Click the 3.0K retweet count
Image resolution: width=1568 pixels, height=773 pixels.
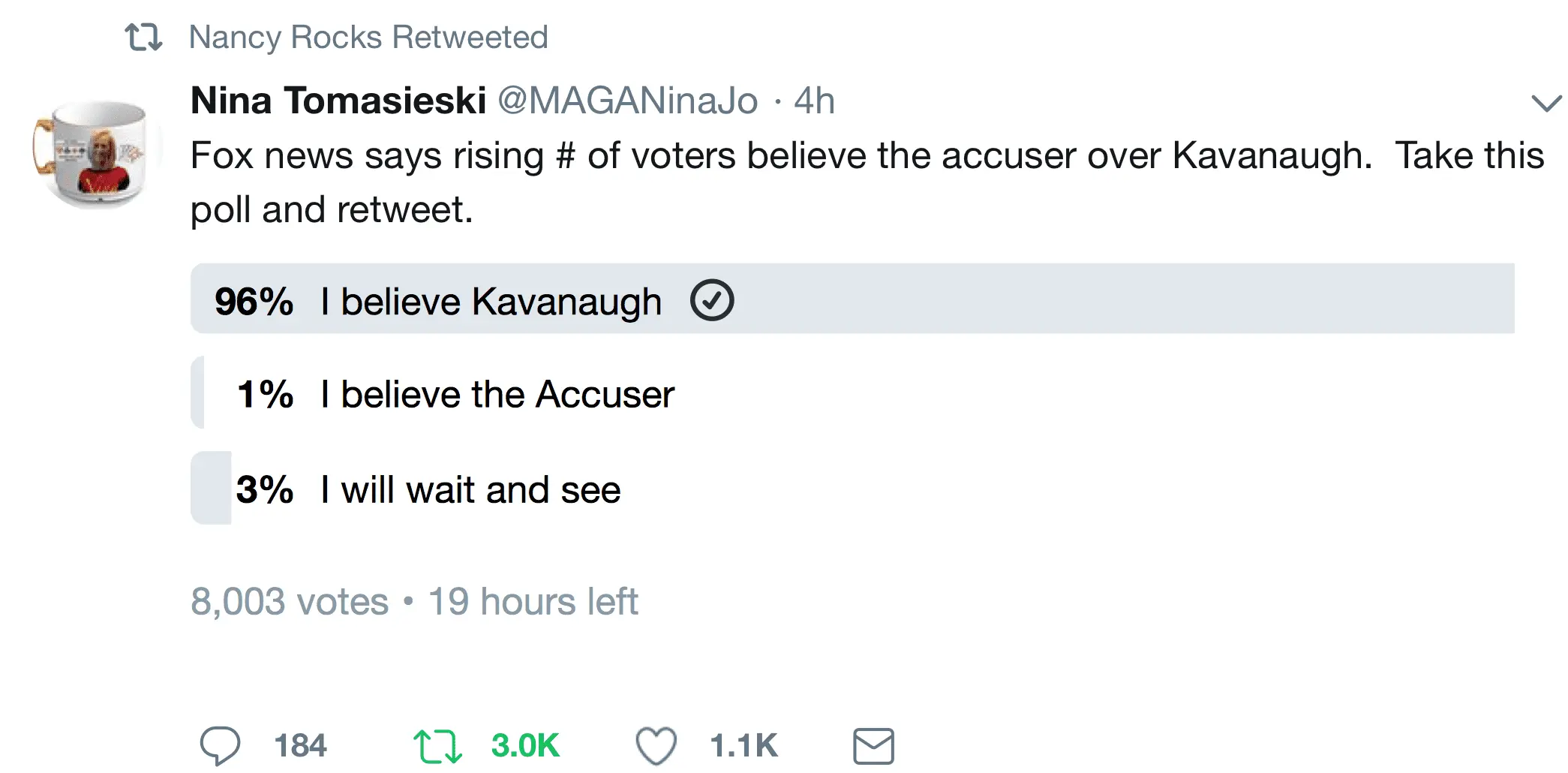pos(525,746)
